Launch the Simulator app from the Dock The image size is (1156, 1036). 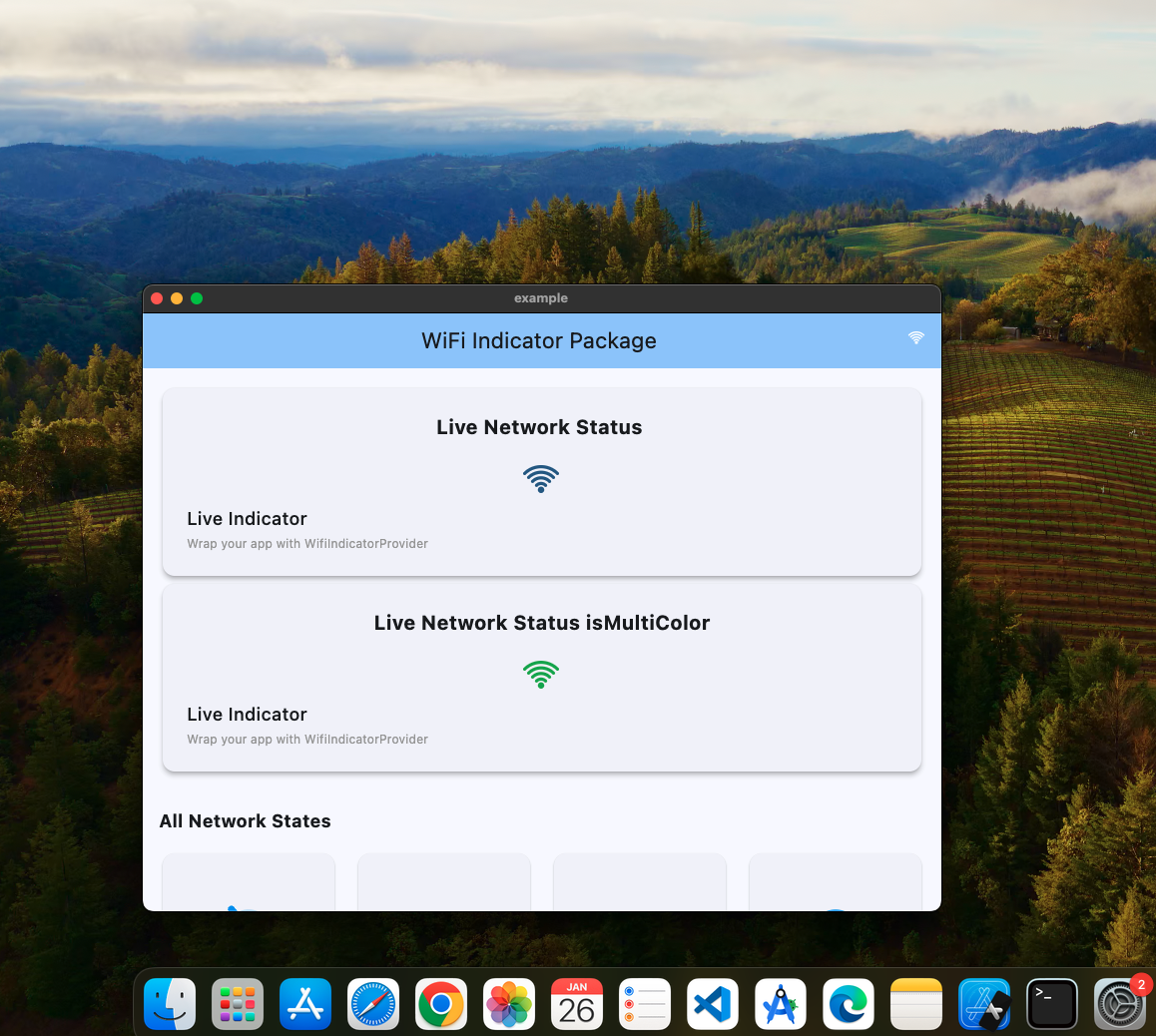click(x=983, y=1003)
